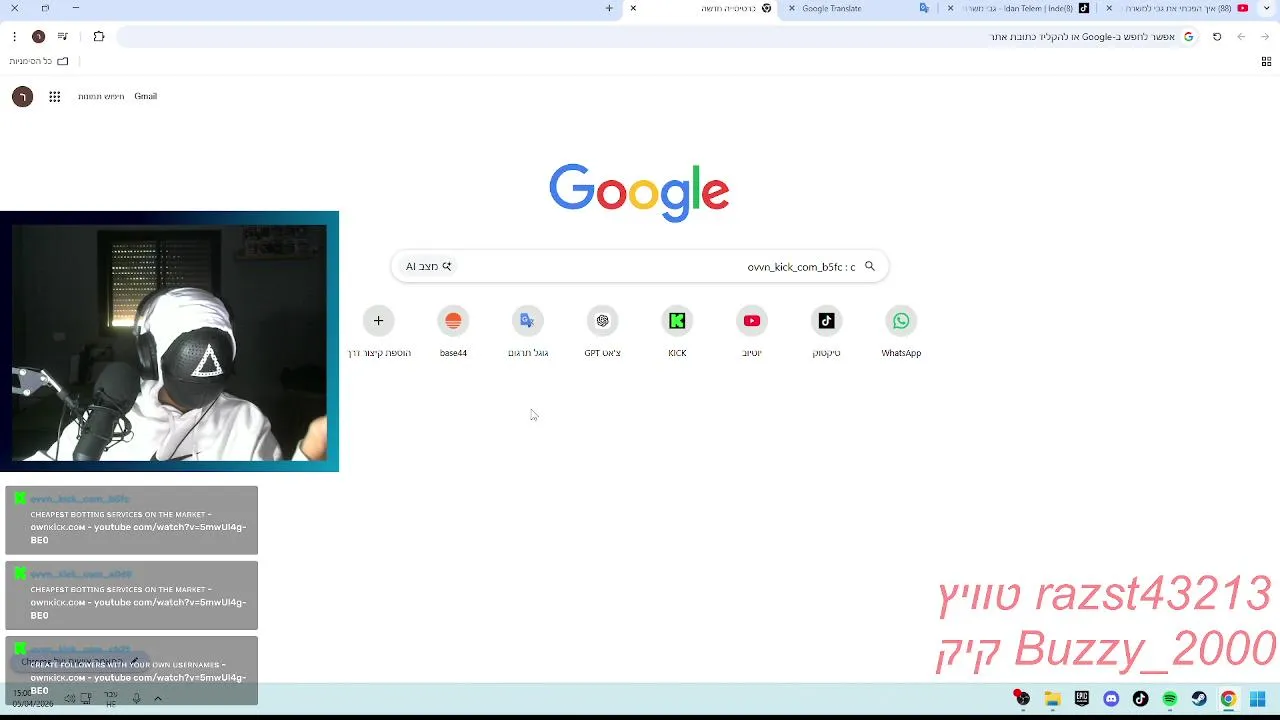This screenshot has width=1280, height=720.
Task: Close the Idan Telem TikTok tab
Action: (951, 8)
